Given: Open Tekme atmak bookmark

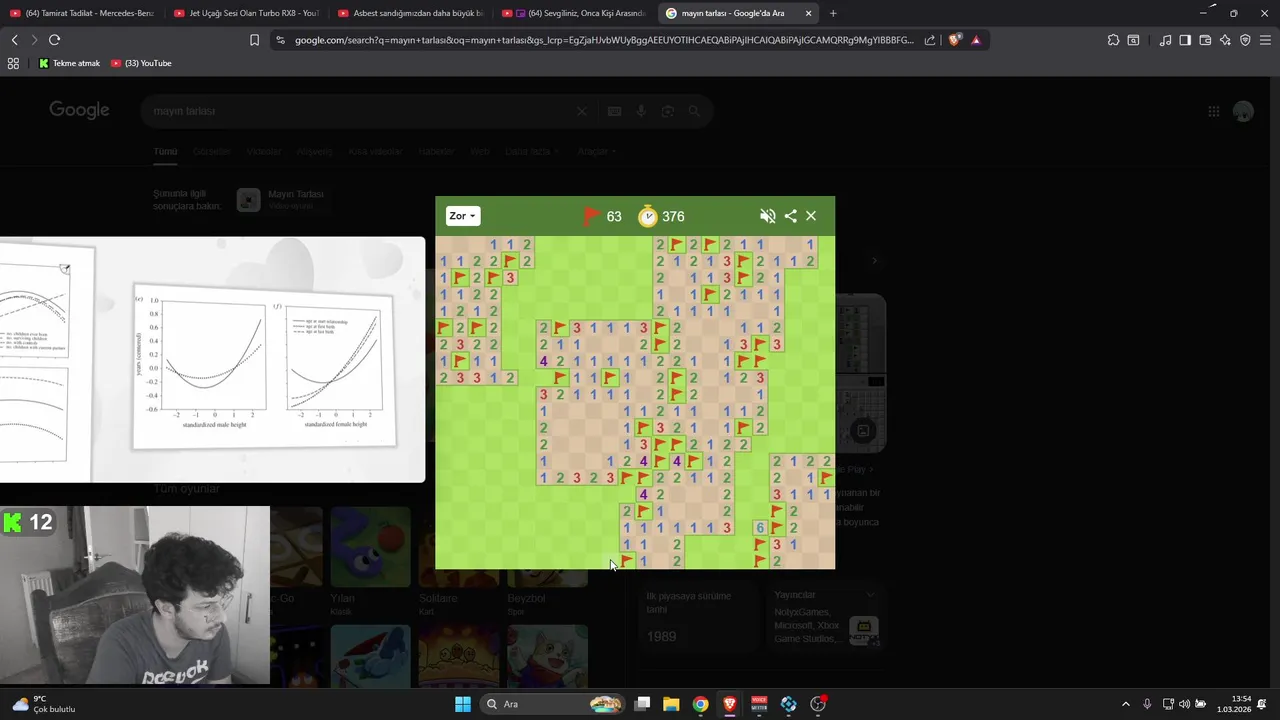Looking at the screenshot, I should point(70,63).
